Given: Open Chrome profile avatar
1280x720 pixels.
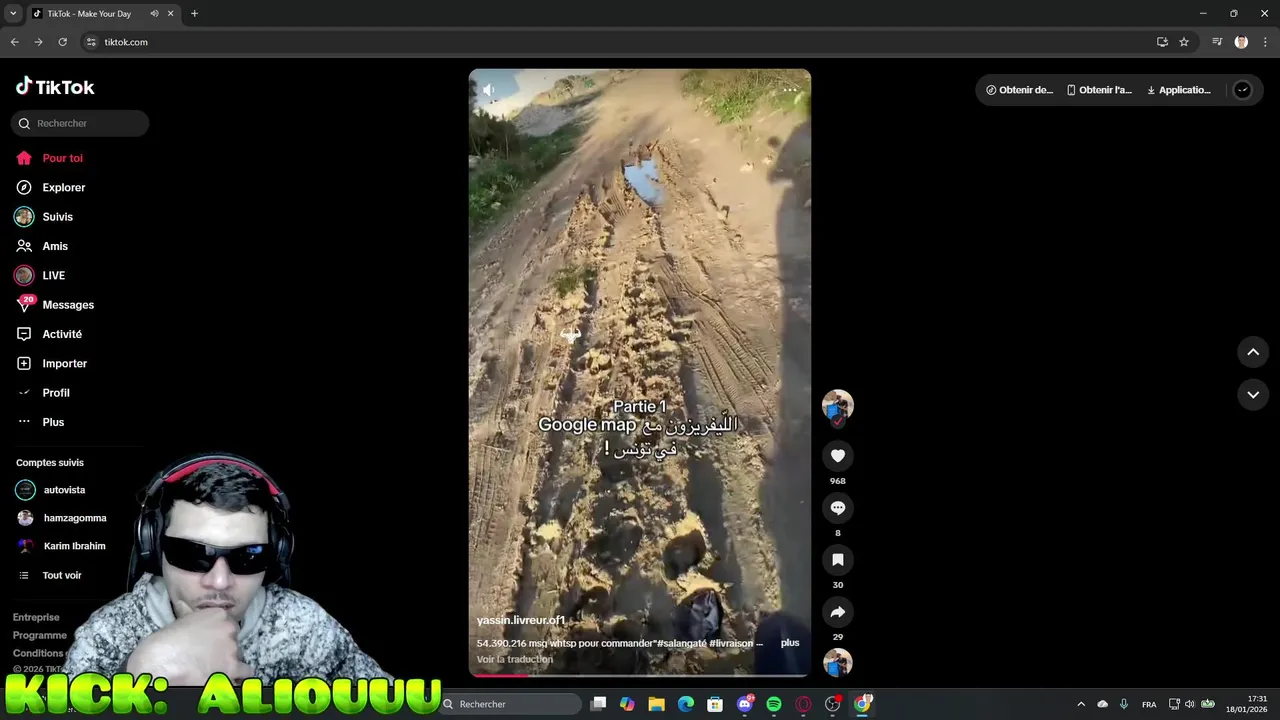Looking at the screenshot, I should tap(1241, 42).
